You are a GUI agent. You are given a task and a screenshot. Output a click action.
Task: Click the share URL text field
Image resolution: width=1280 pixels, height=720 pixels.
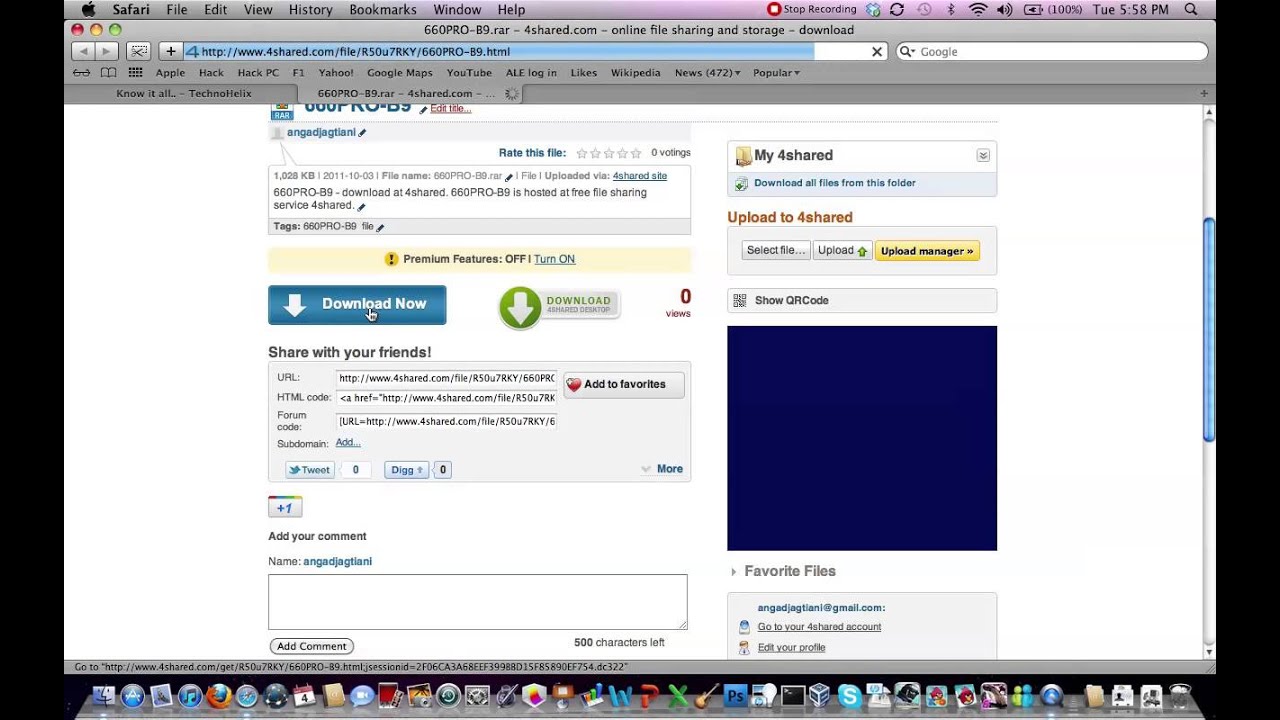[446, 378]
